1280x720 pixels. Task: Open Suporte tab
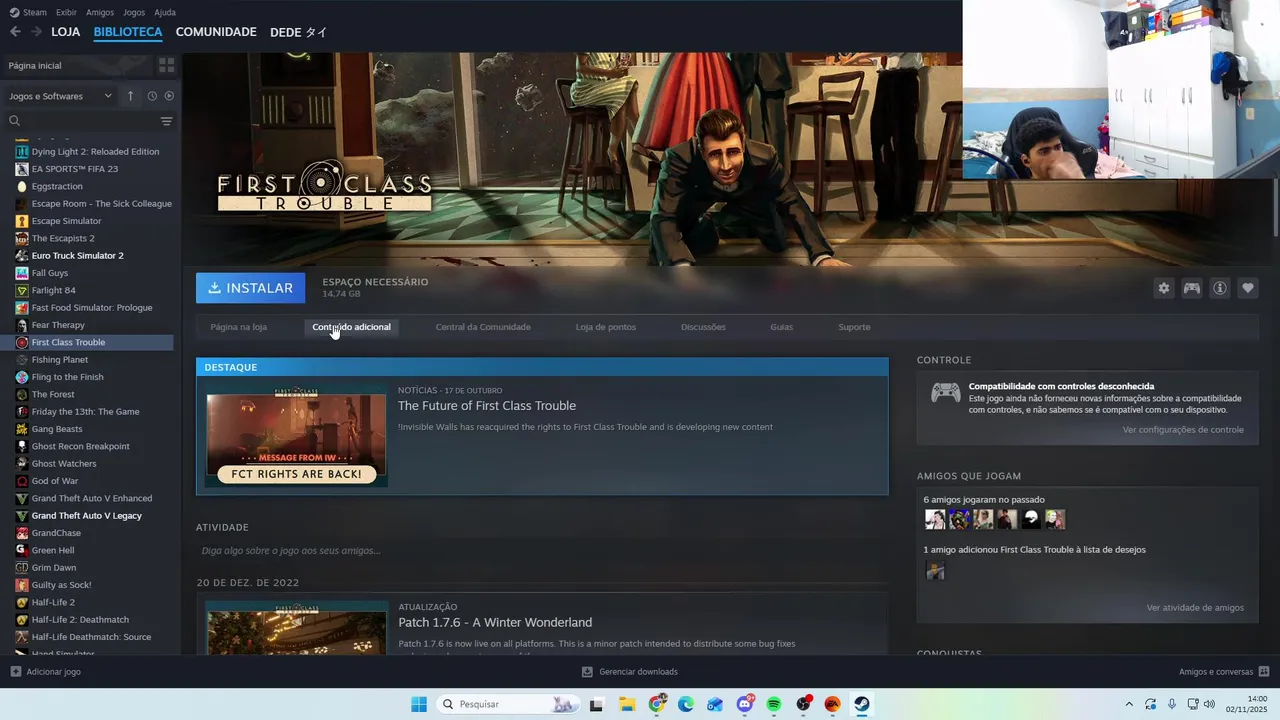[x=854, y=327]
